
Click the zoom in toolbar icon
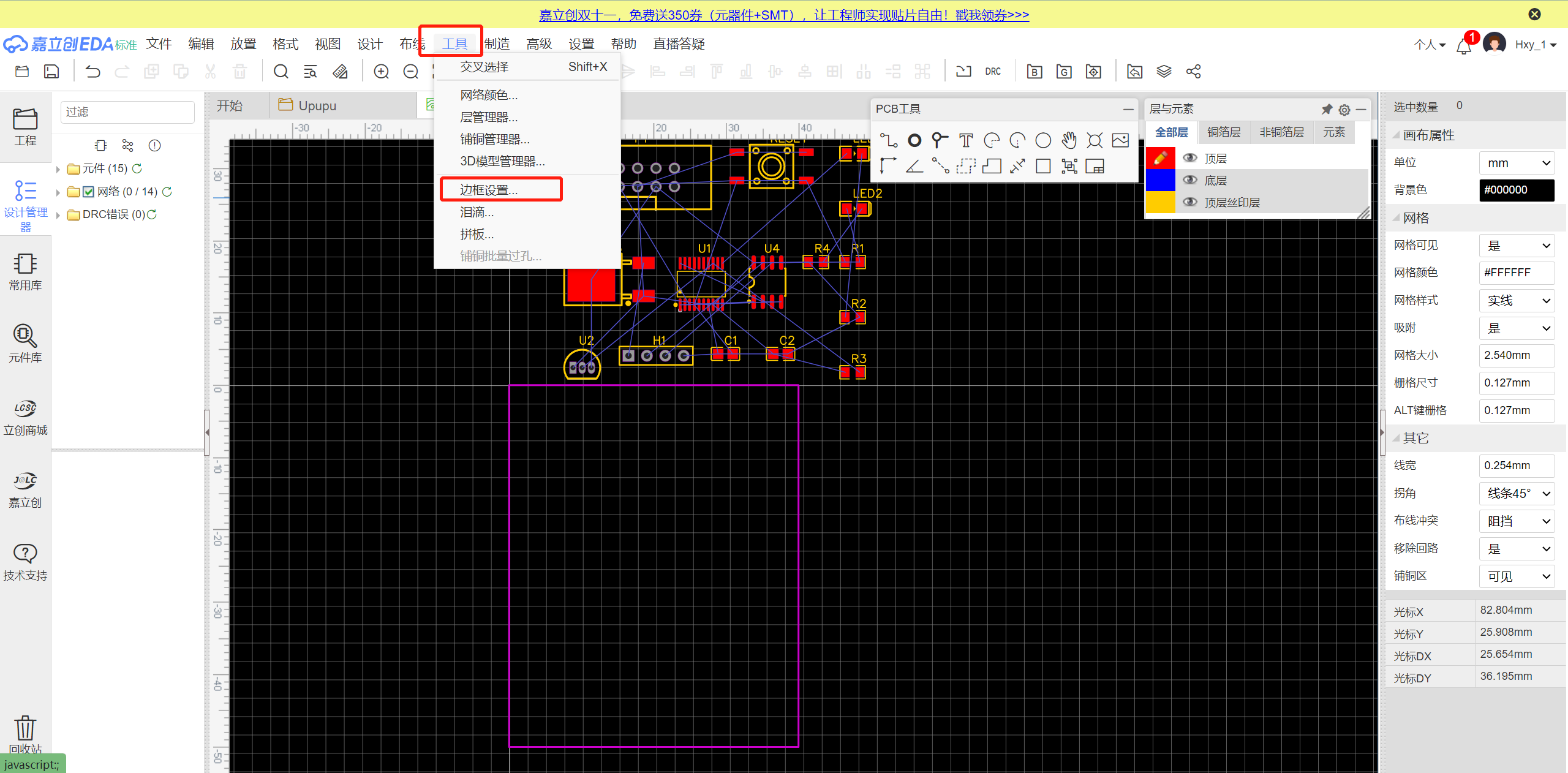point(381,72)
